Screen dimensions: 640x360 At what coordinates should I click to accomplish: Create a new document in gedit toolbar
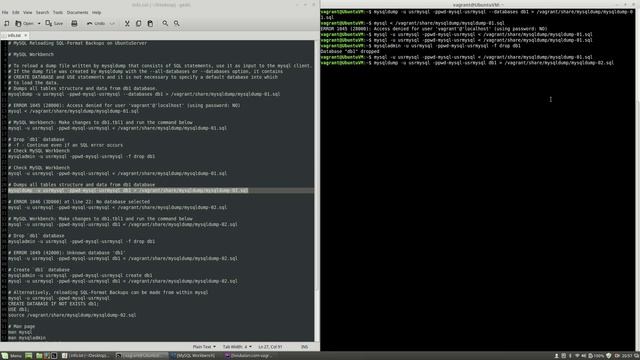click(x=7, y=24)
